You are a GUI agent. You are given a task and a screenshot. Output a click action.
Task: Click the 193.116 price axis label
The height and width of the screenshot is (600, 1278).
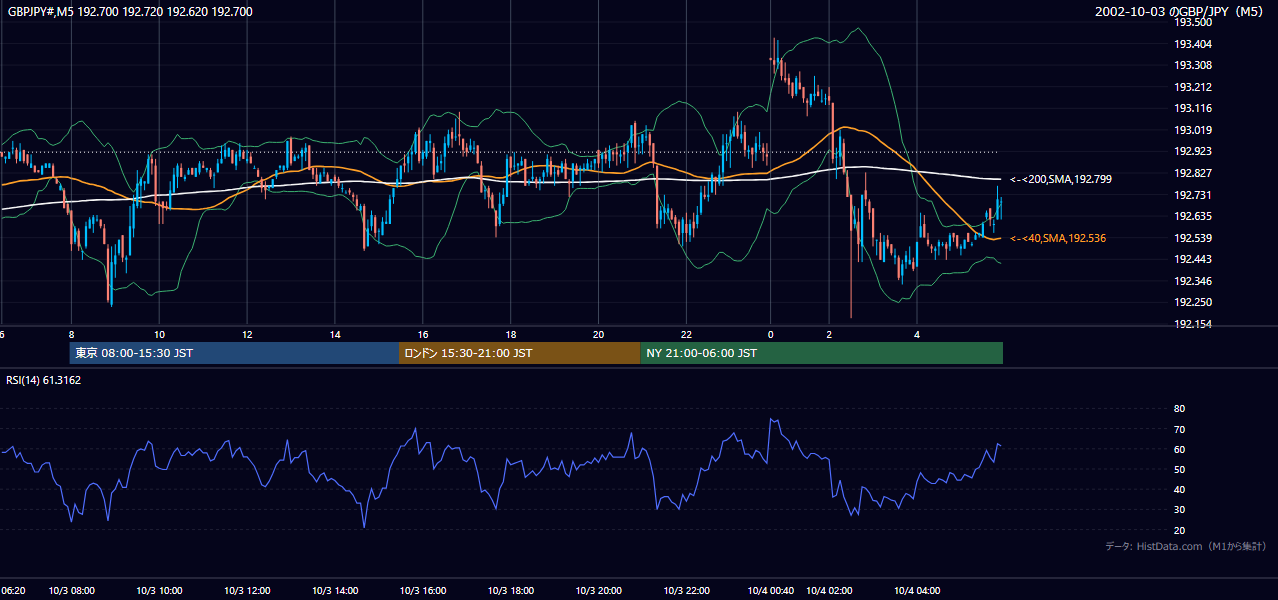1192,108
